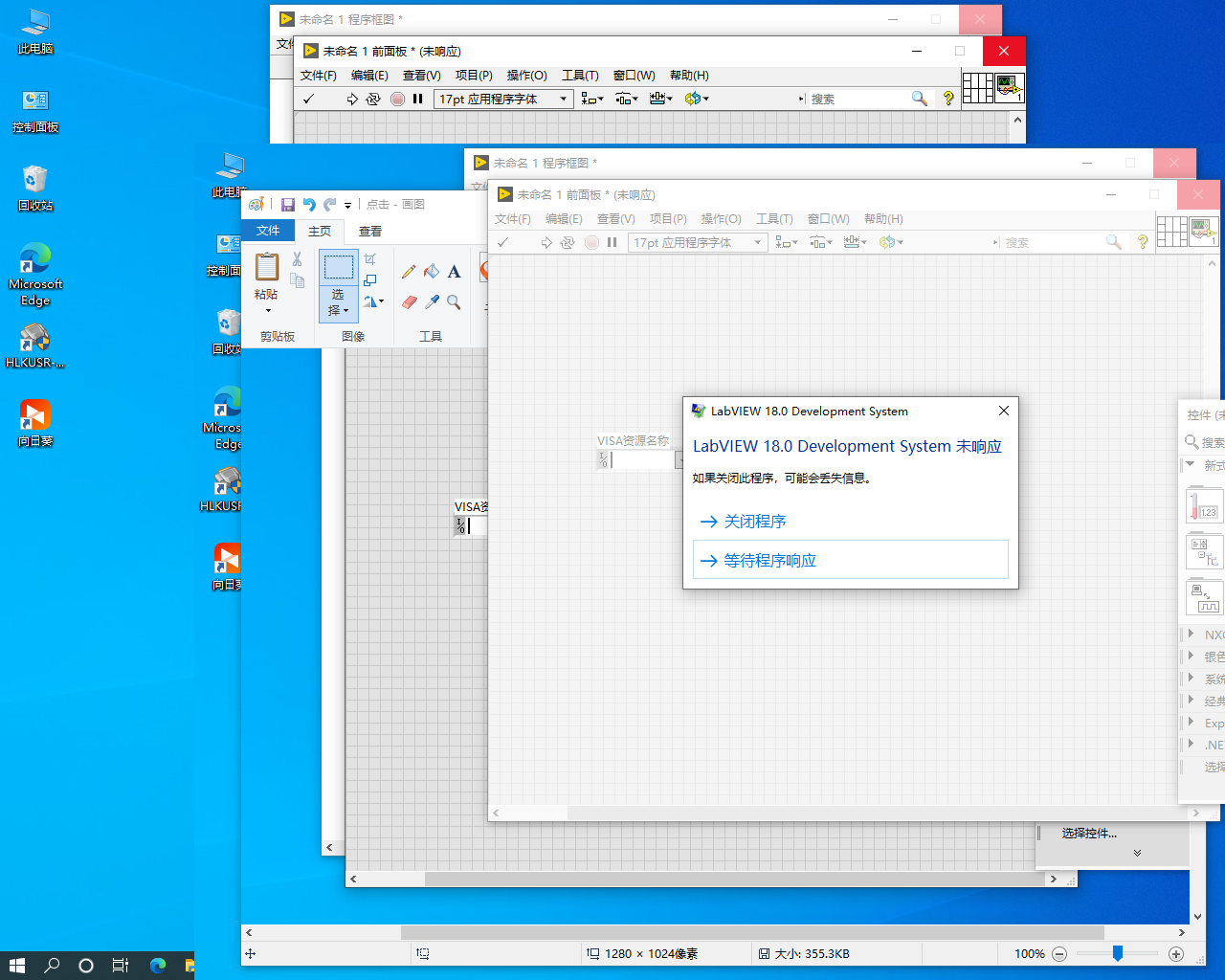Click Resize icon in Paint image group
This screenshot has height=980, width=1225.
(x=370, y=280)
